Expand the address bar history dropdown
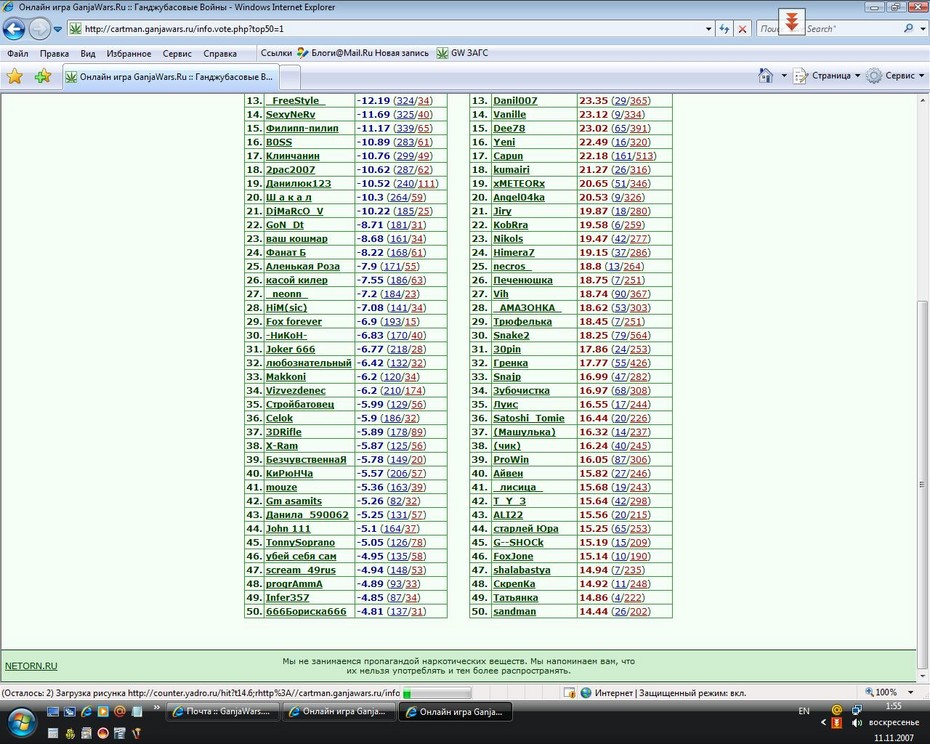The width and height of the screenshot is (930, 744). coord(708,28)
